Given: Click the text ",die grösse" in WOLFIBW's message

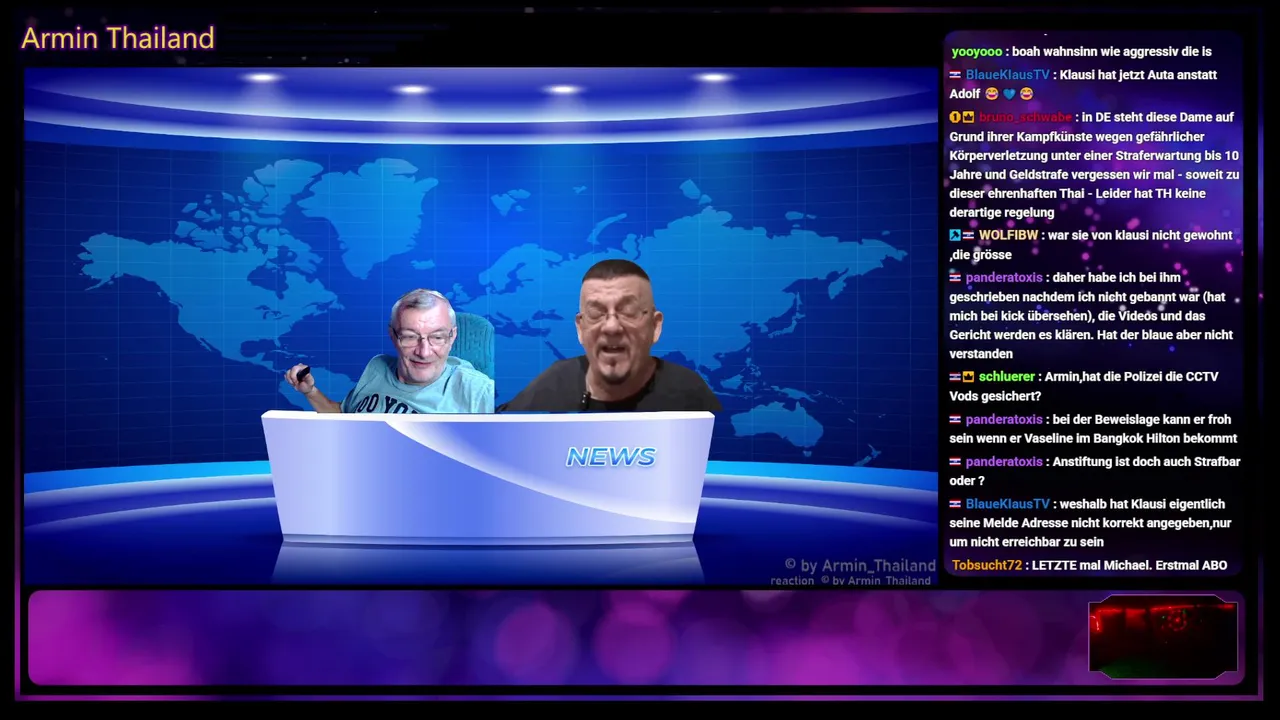Looking at the screenshot, I should pyautogui.click(x=981, y=255).
